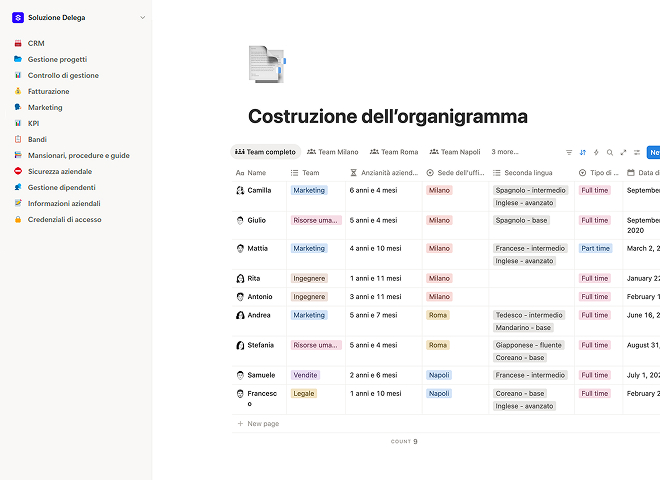Open the Sede dell'ufficio column header
Image resolution: width=660 pixels, height=480 pixels.
(455, 173)
